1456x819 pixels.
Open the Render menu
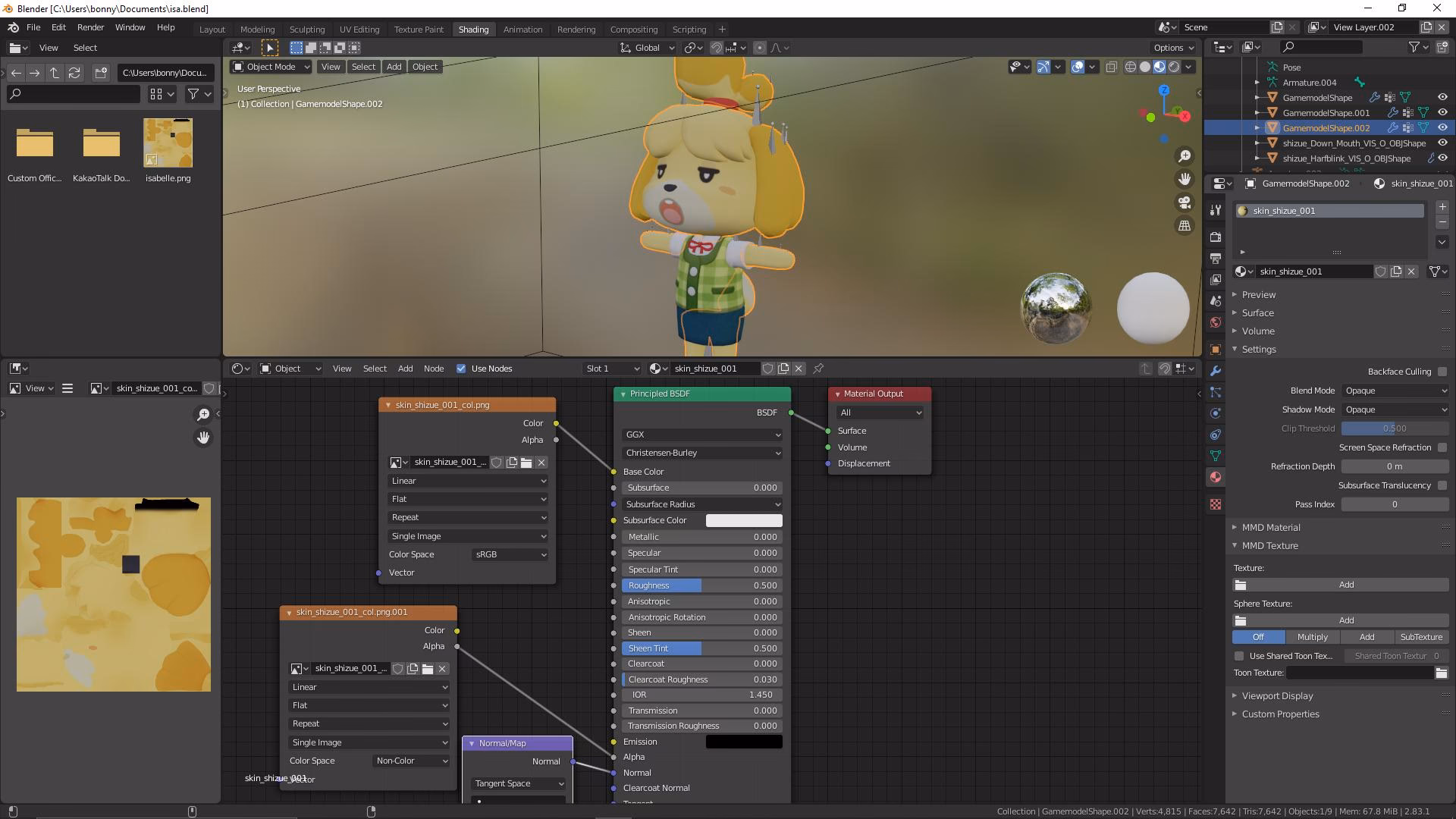point(90,27)
